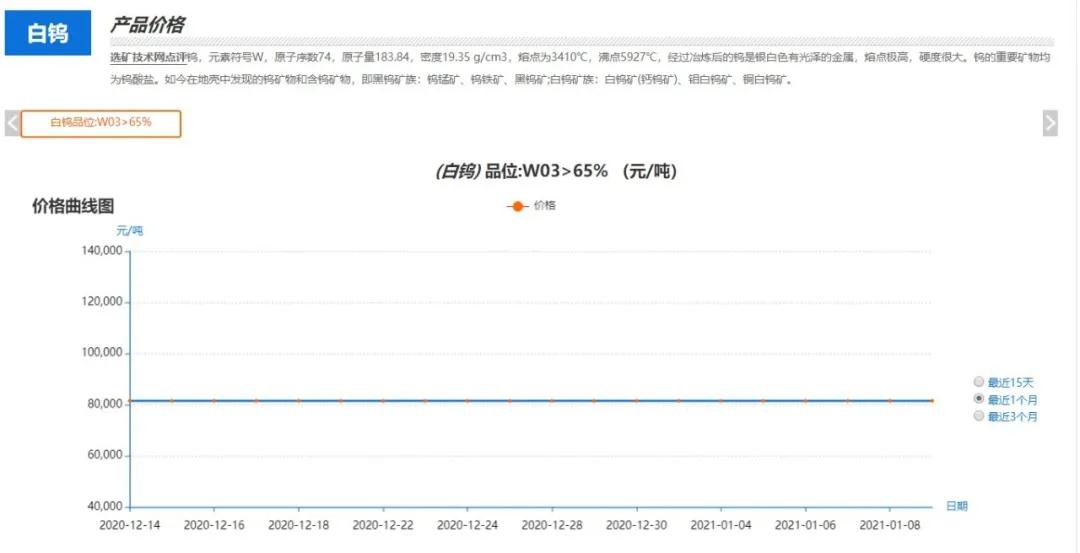Click the price marker above 2020-12-28
1080x553 pixels.
552,401
